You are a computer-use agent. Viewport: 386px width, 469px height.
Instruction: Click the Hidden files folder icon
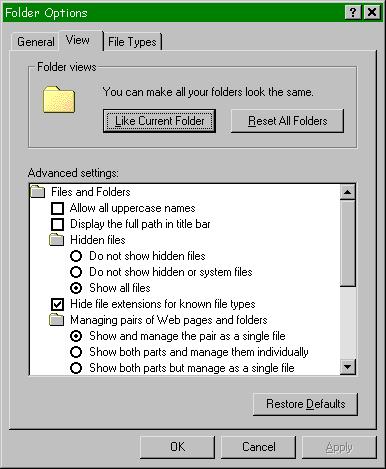click(57, 240)
